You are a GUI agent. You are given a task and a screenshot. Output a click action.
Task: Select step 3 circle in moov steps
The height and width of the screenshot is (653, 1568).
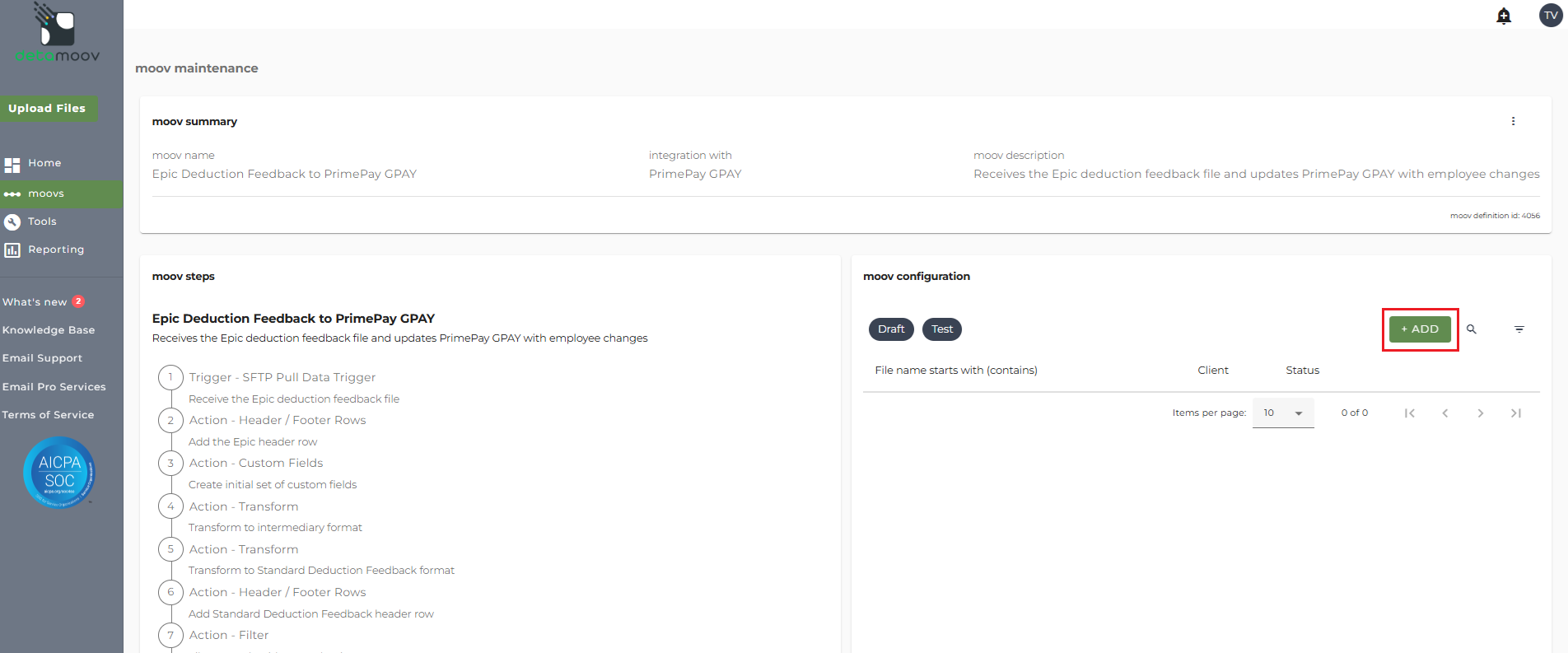click(170, 463)
